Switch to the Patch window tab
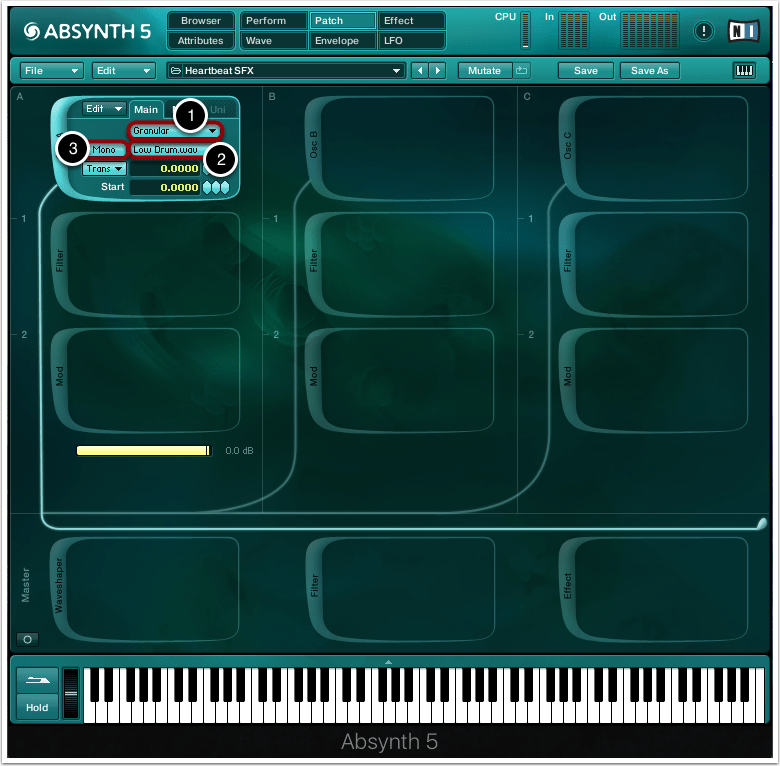 pos(343,21)
